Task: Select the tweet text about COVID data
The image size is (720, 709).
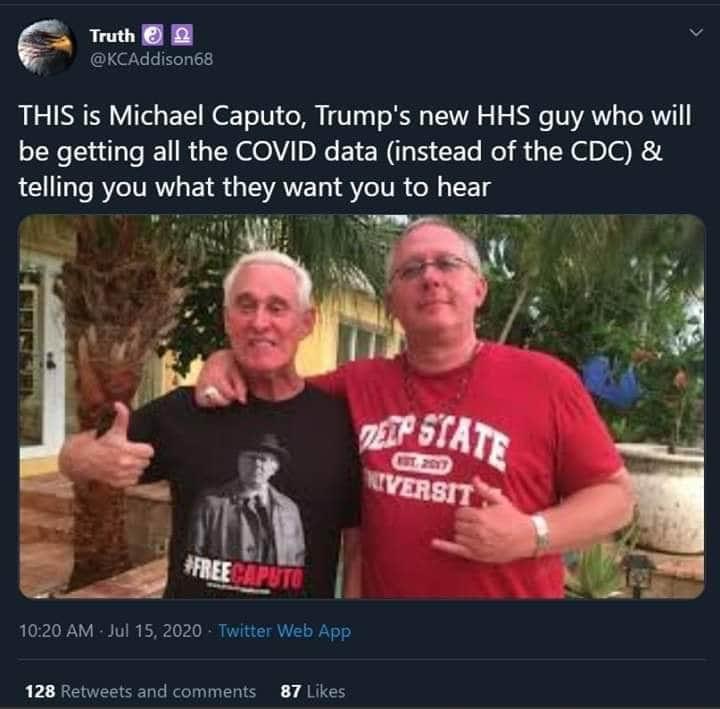Action: point(354,152)
